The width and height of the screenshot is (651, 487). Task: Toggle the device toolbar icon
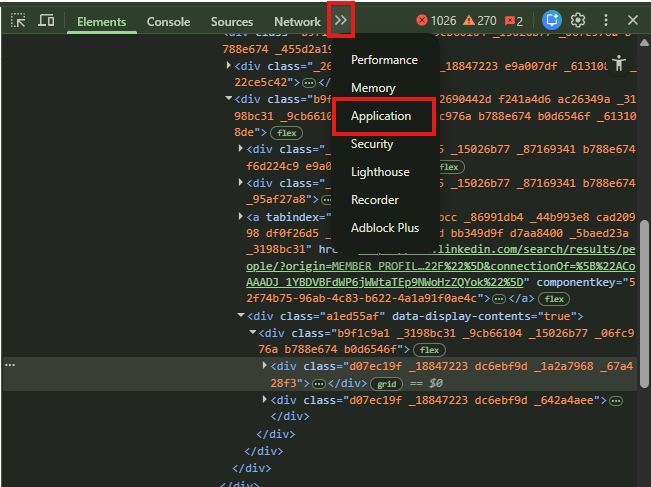click(x=46, y=20)
